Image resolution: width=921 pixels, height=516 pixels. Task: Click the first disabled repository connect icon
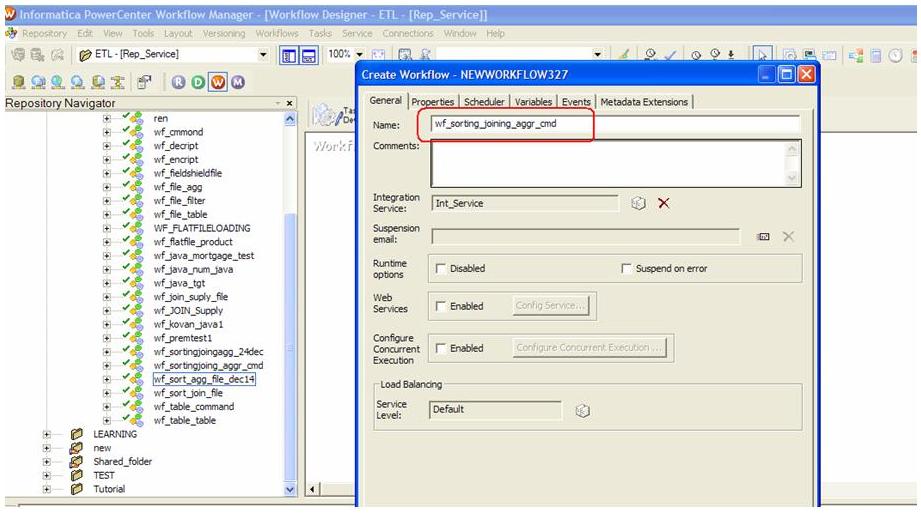(x=18, y=55)
